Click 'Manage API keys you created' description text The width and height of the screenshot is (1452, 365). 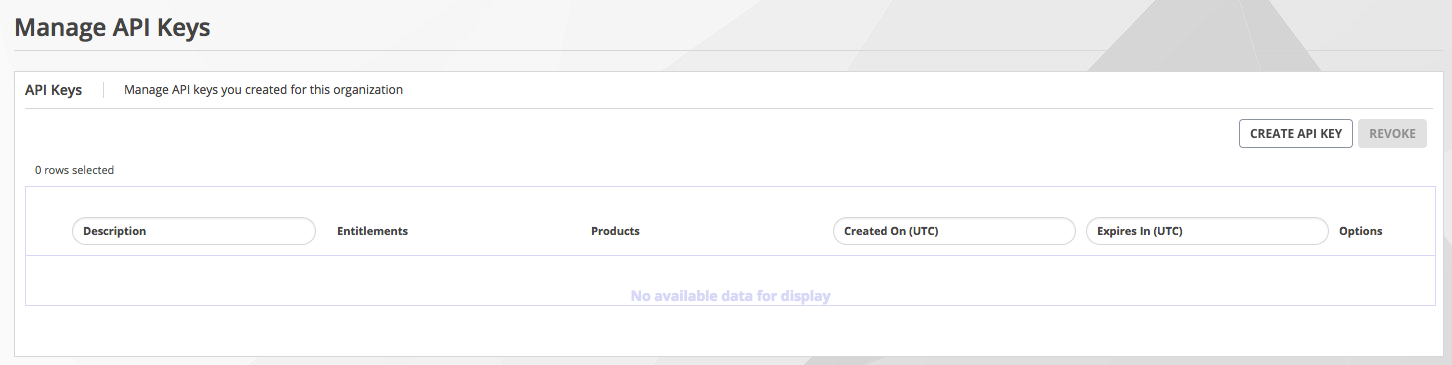click(263, 90)
